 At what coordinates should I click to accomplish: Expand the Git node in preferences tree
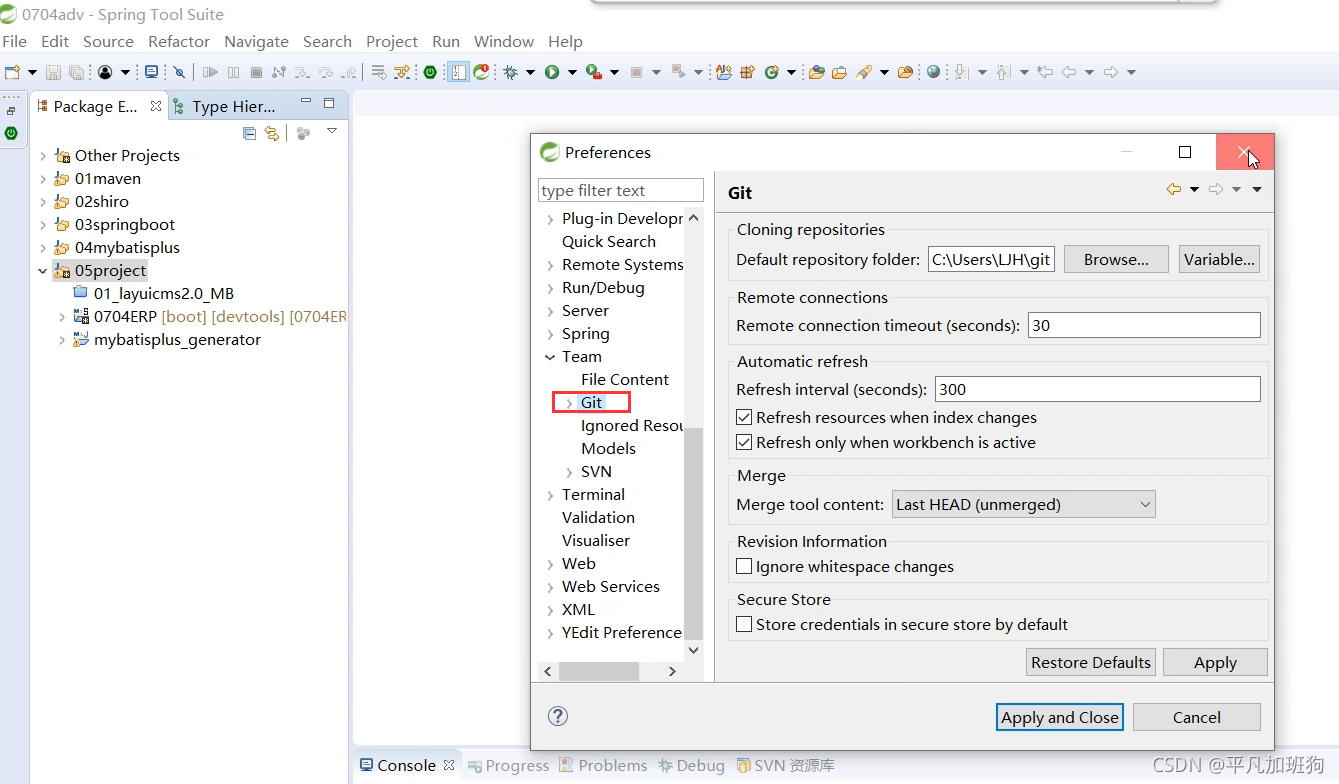(569, 403)
